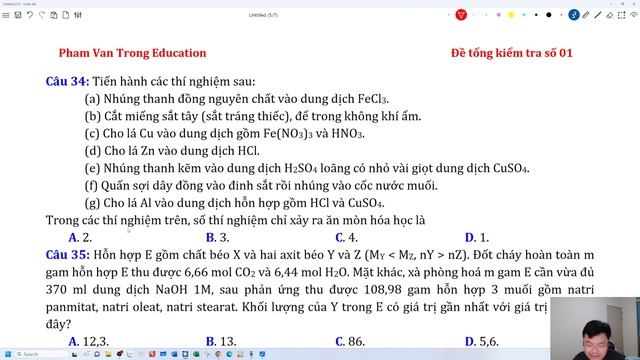Click the 'Câu 34:' heading
The height and width of the screenshot is (360, 640).
pyautogui.click(x=67, y=81)
